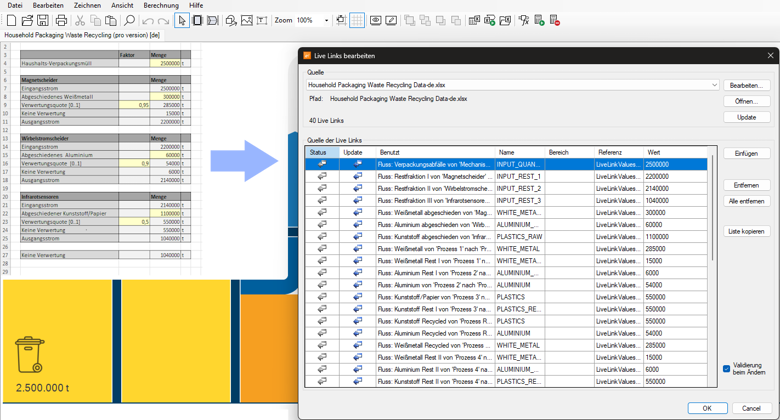Open the Zeichnen menu
780x420 pixels.
[x=87, y=5]
